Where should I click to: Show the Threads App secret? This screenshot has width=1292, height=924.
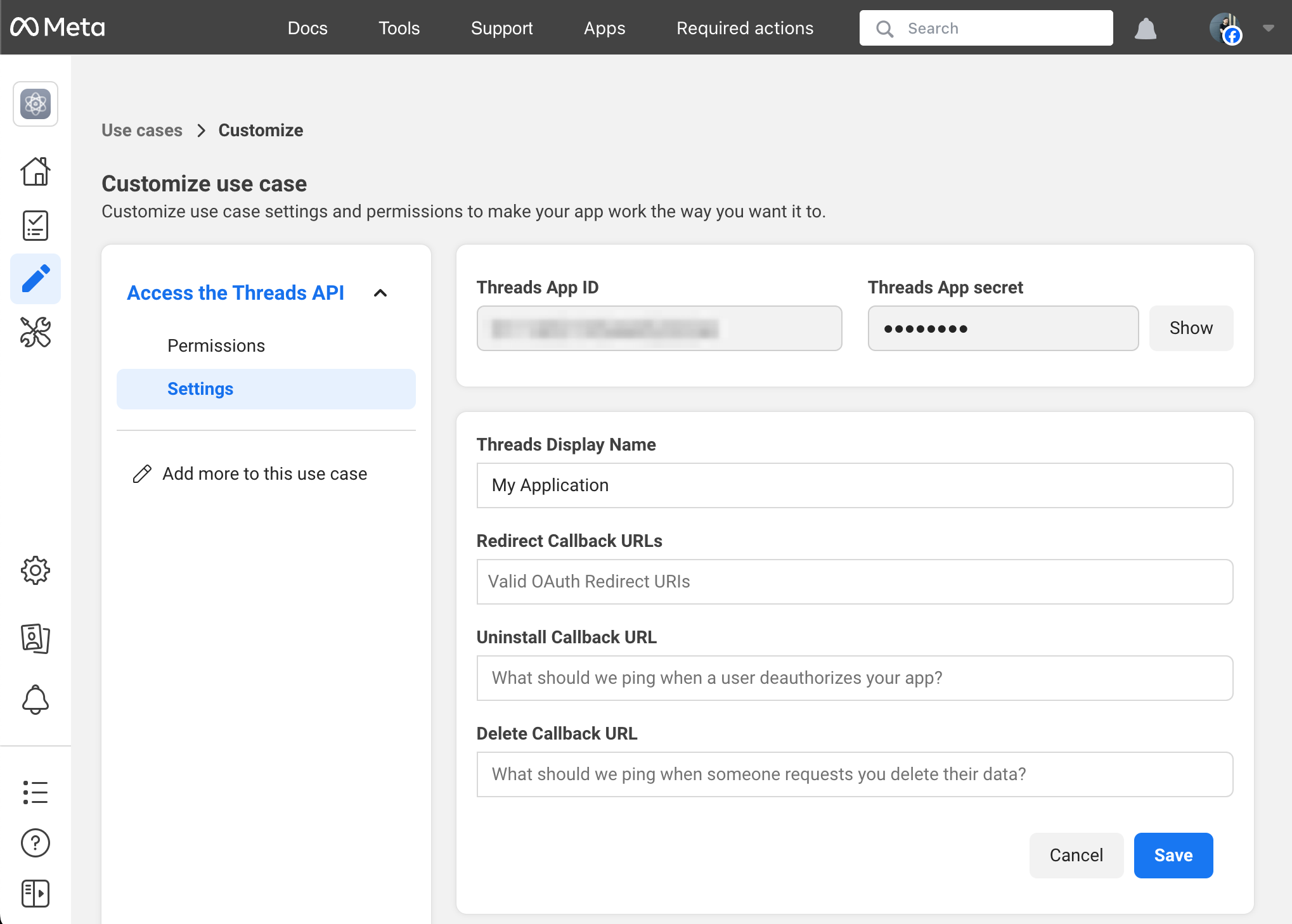point(1191,328)
